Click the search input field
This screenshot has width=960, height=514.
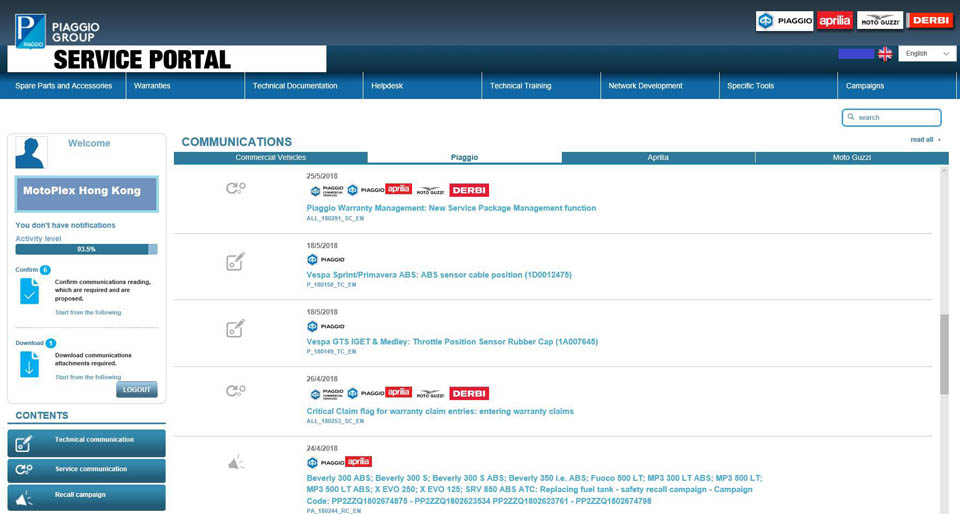point(891,117)
